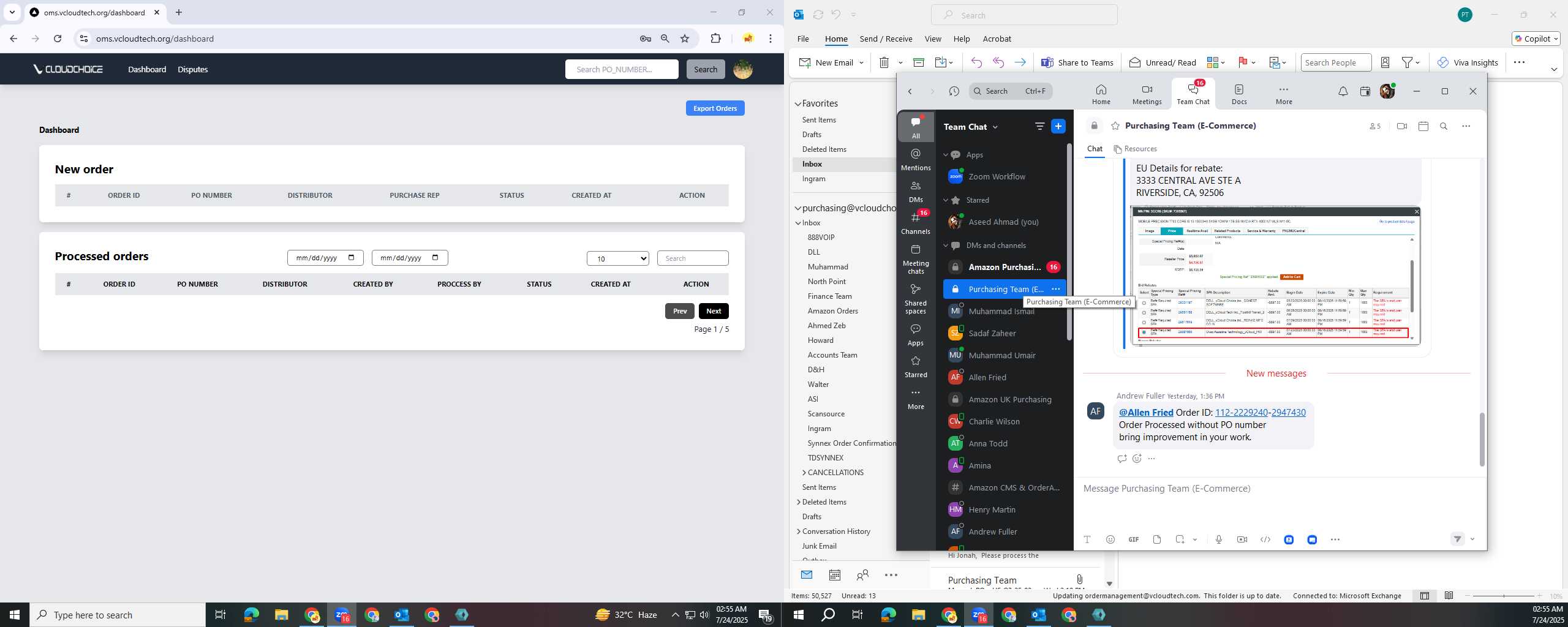
Task: Collapse Apps section in Zoom chat list
Action: [946, 155]
